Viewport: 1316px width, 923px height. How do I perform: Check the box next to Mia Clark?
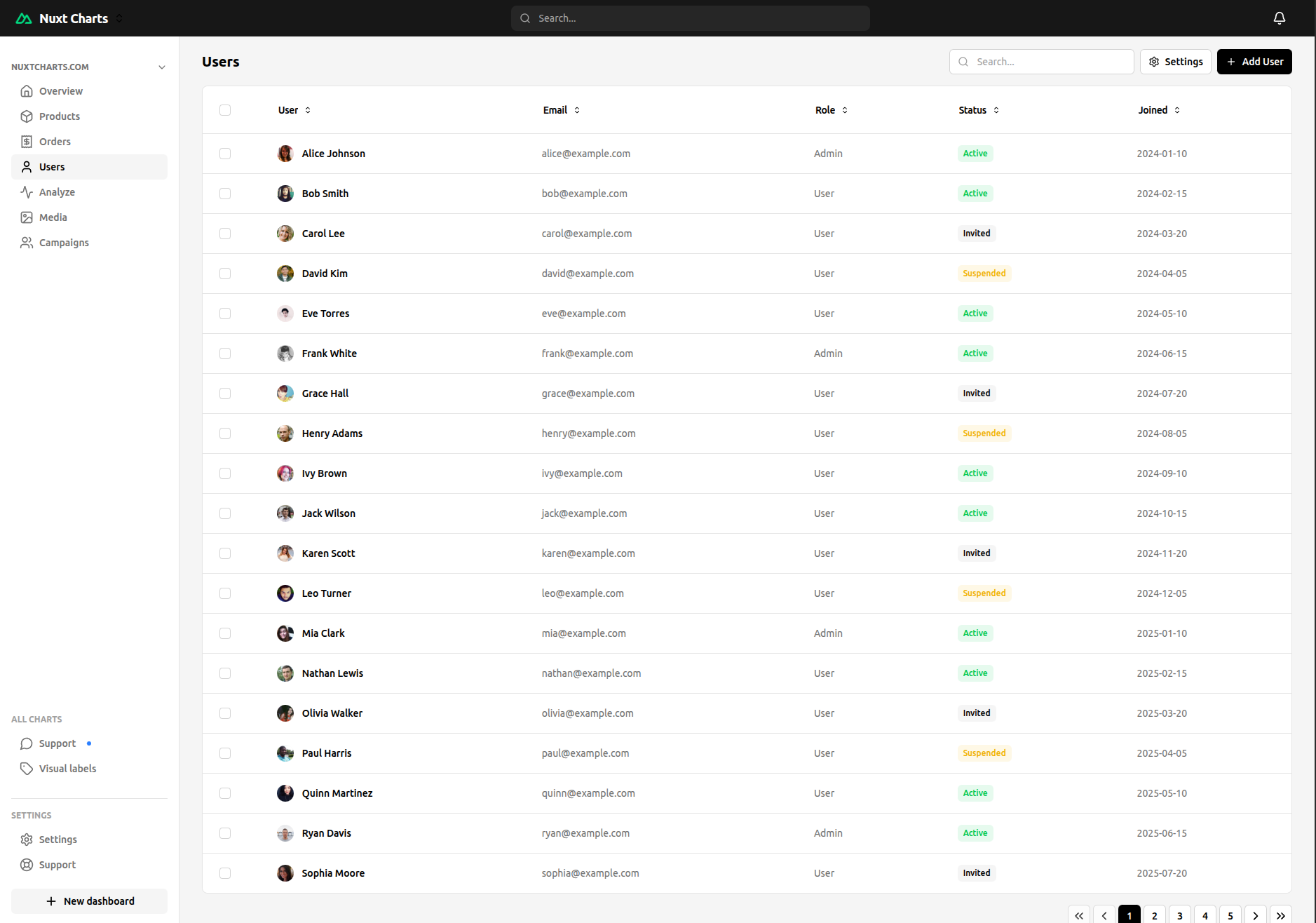[x=225, y=633]
